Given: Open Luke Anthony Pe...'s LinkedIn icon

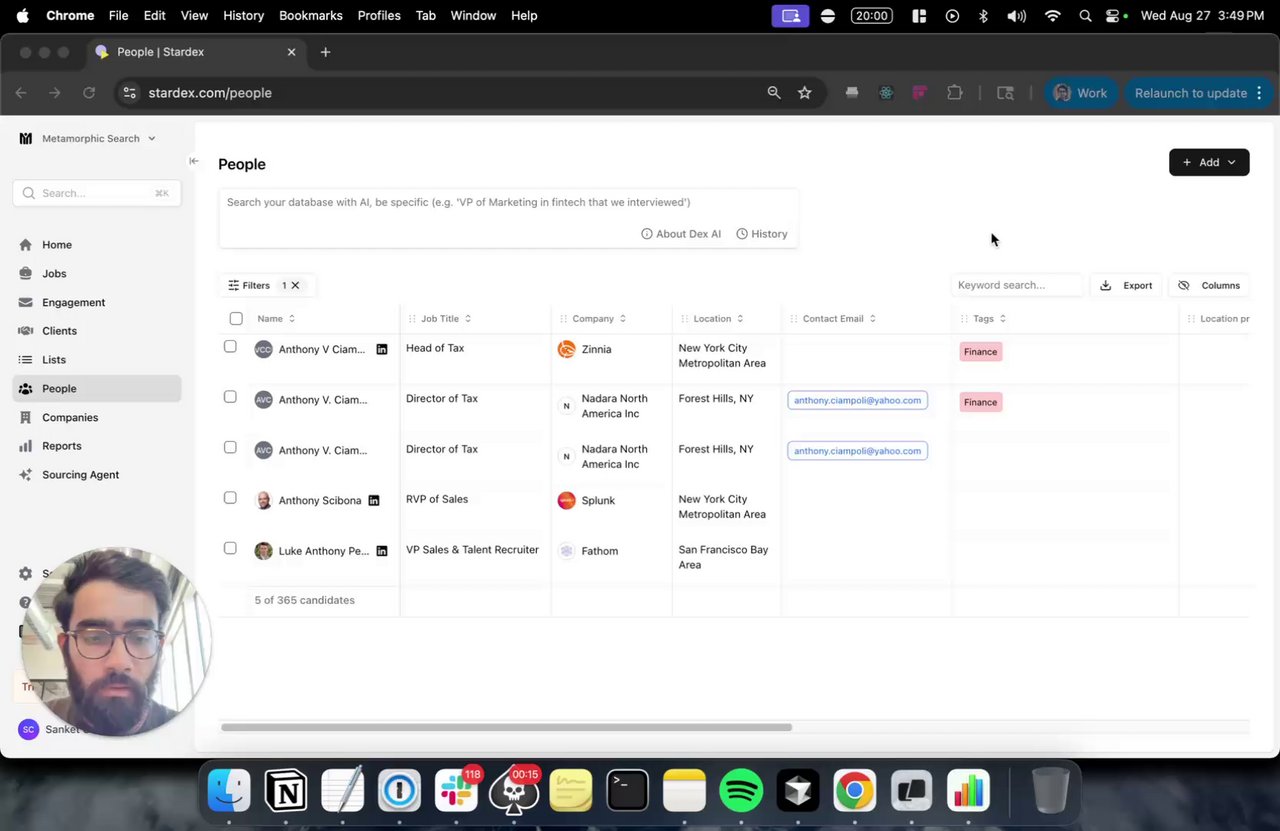Looking at the screenshot, I should click(x=381, y=551).
